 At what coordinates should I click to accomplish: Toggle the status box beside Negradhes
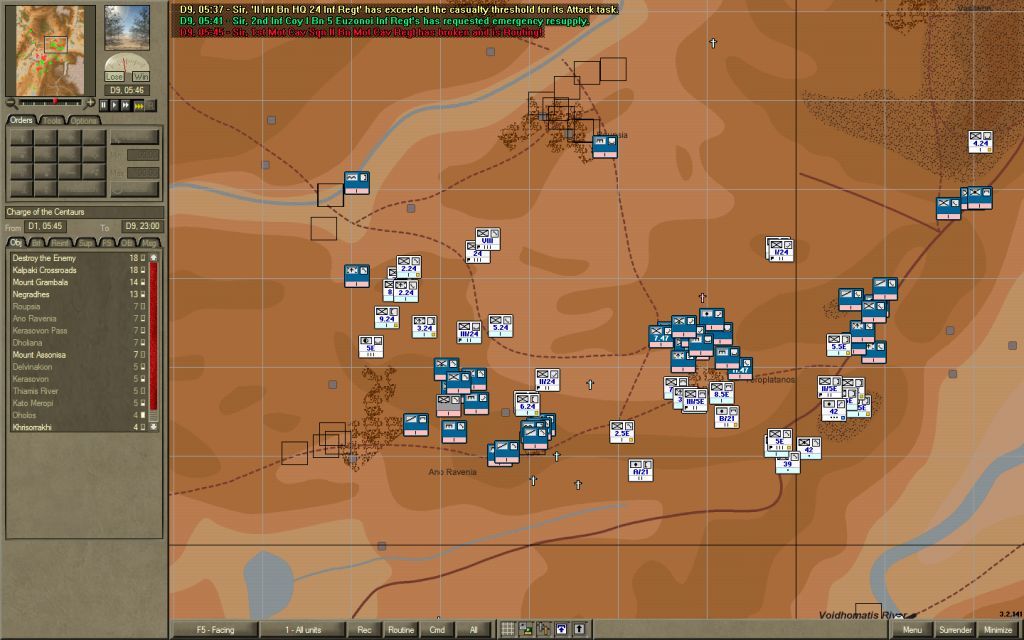(x=143, y=295)
